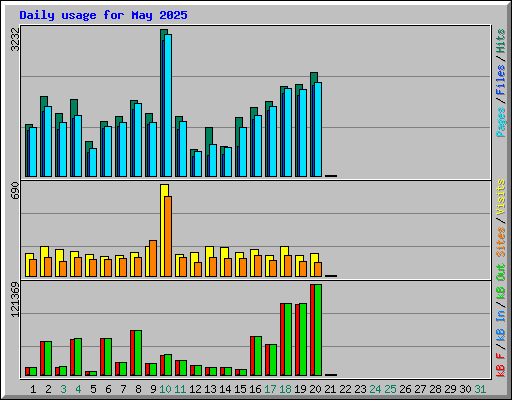Click day 27 on the x-axis

click(420, 389)
